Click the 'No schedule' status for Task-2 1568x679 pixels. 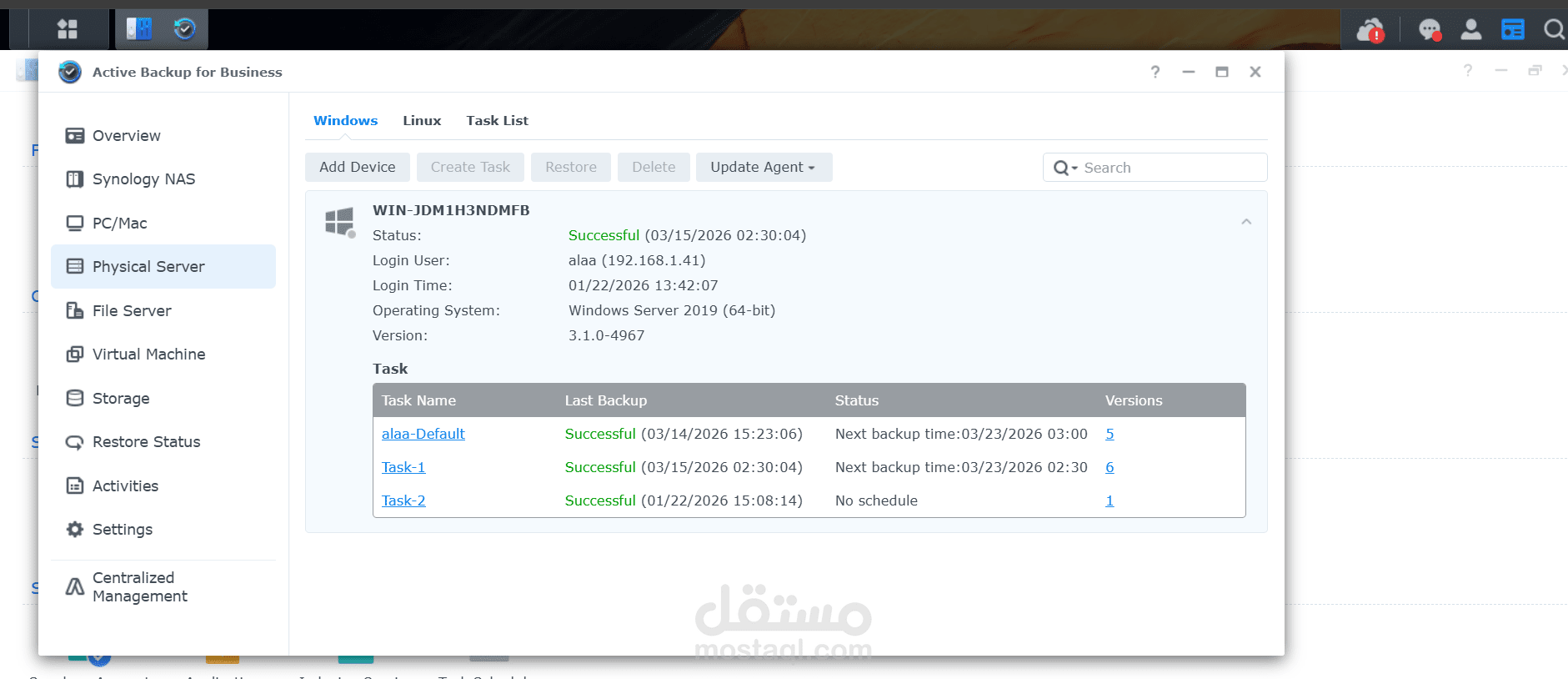[876, 500]
